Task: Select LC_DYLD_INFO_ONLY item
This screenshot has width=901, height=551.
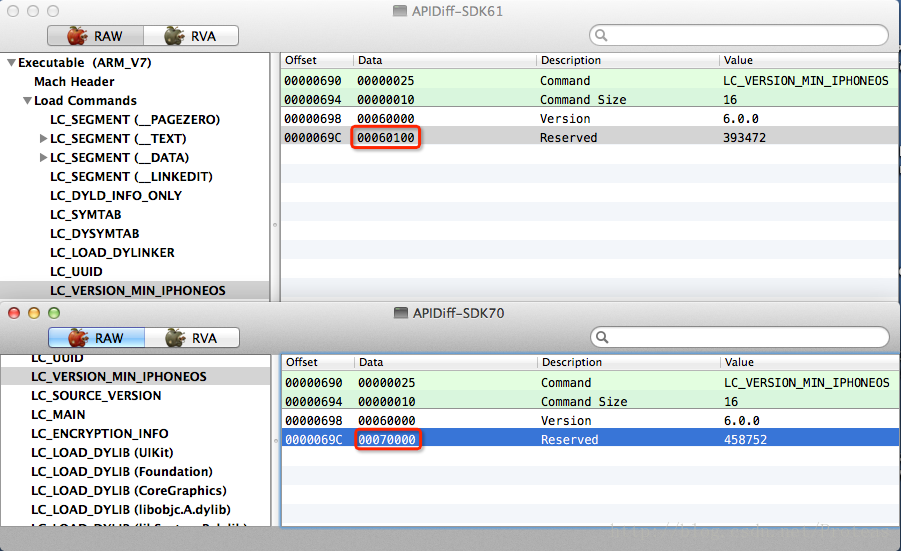Action: pyautogui.click(x=116, y=195)
